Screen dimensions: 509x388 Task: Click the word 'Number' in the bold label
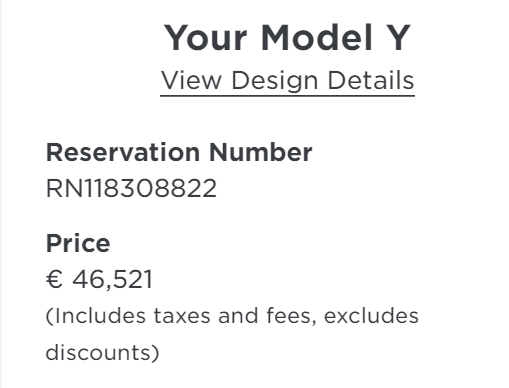pos(261,152)
